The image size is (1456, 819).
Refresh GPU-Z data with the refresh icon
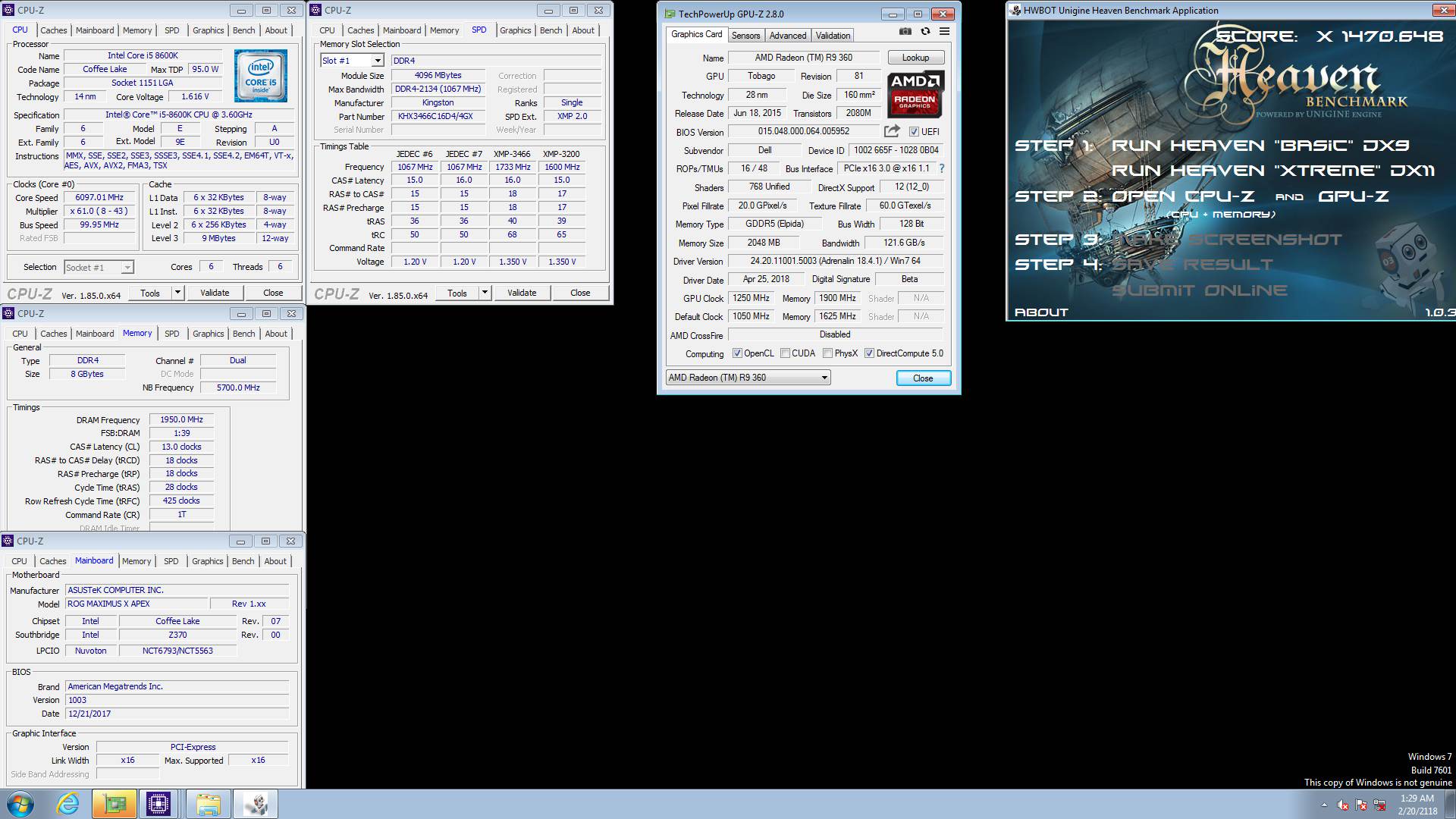click(925, 31)
